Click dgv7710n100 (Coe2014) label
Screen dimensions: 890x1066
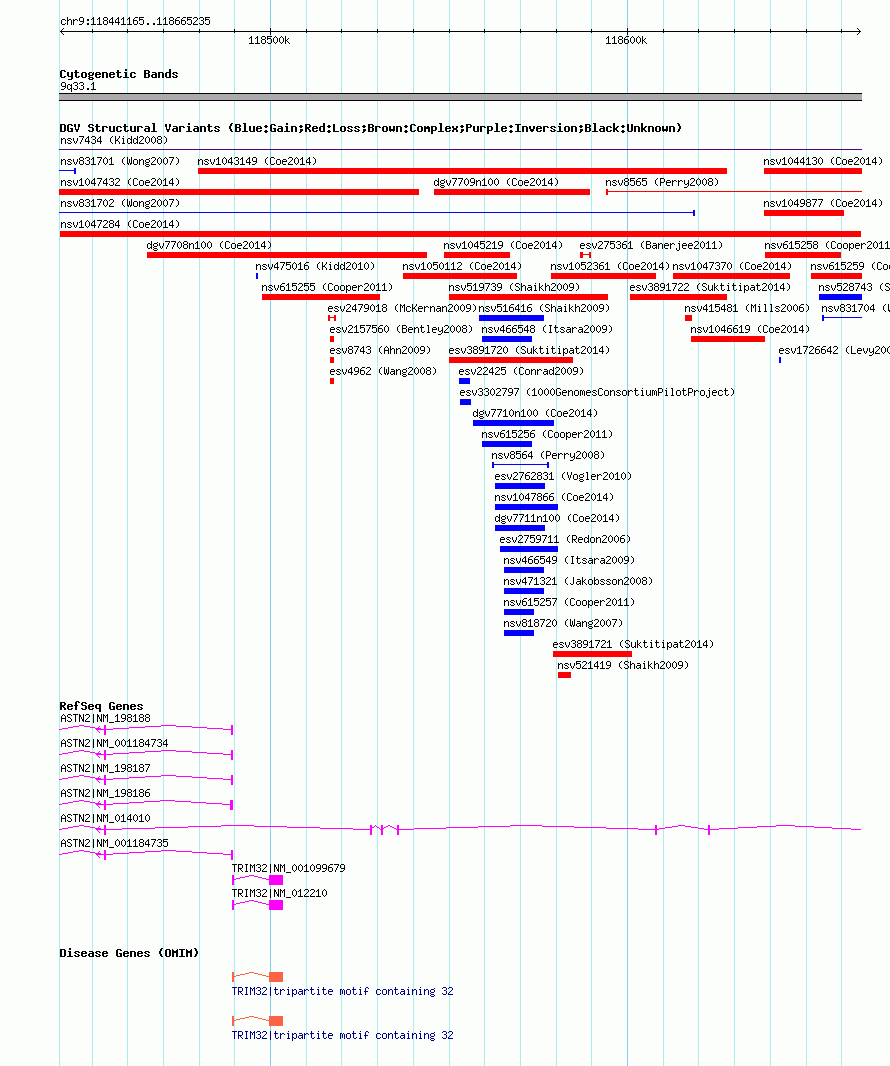535,414
